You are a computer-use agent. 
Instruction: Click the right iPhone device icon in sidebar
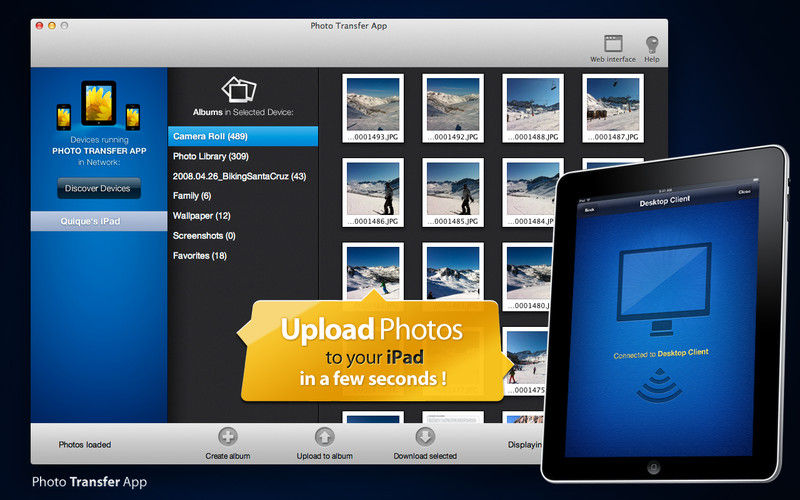[133, 117]
